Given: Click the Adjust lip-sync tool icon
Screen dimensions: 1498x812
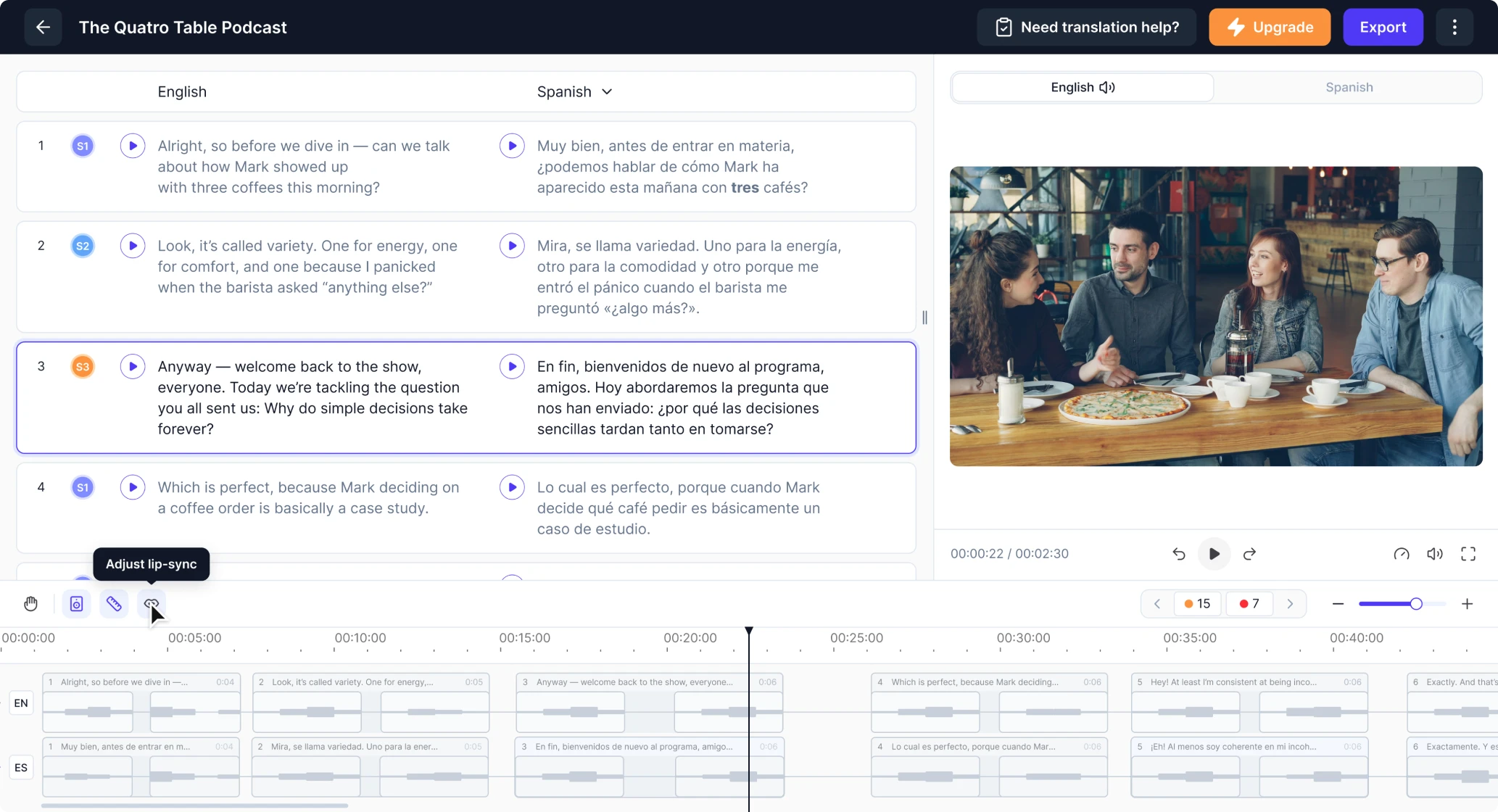Looking at the screenshot, I should [151, 604].
